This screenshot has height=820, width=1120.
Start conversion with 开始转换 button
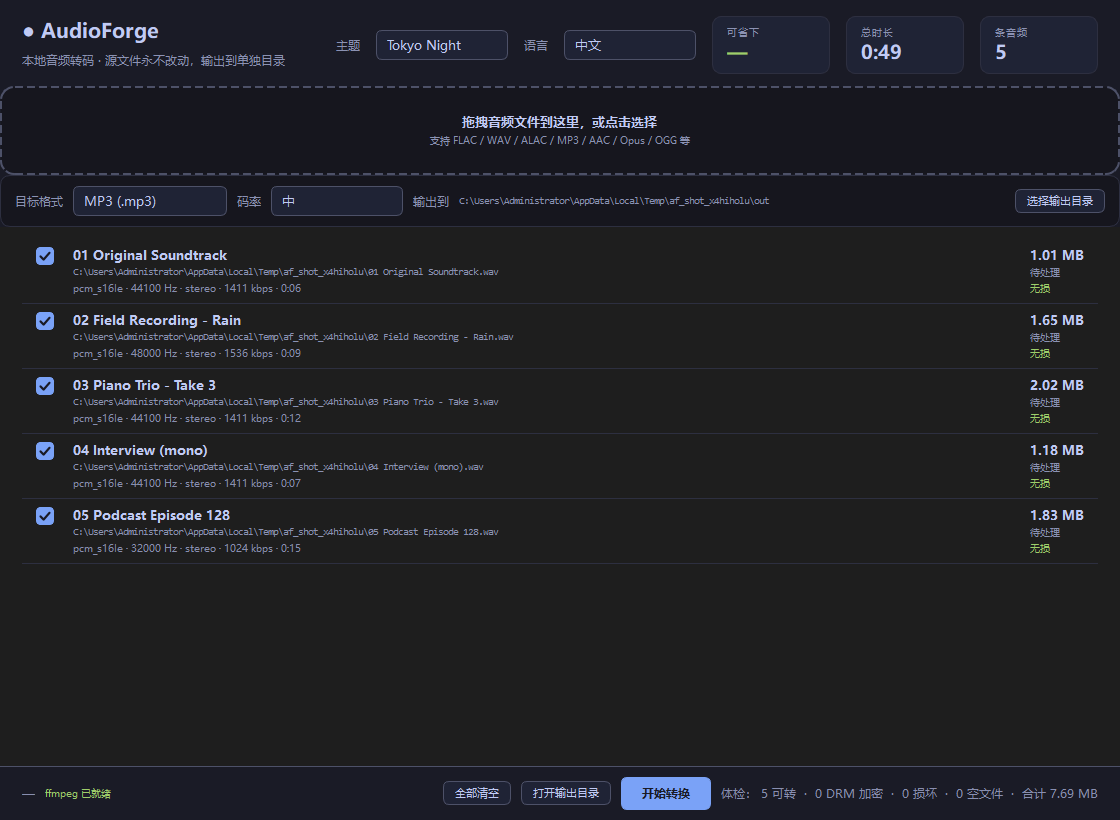(x=666, y=793)
